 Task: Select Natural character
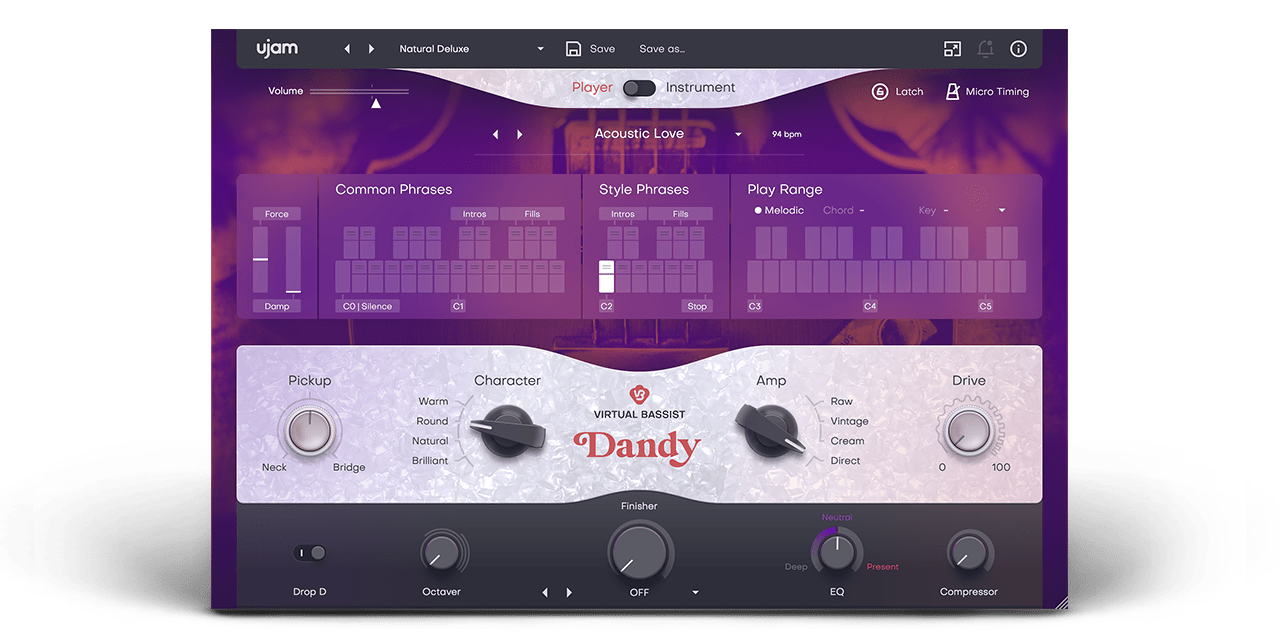[x=430, y=441]
